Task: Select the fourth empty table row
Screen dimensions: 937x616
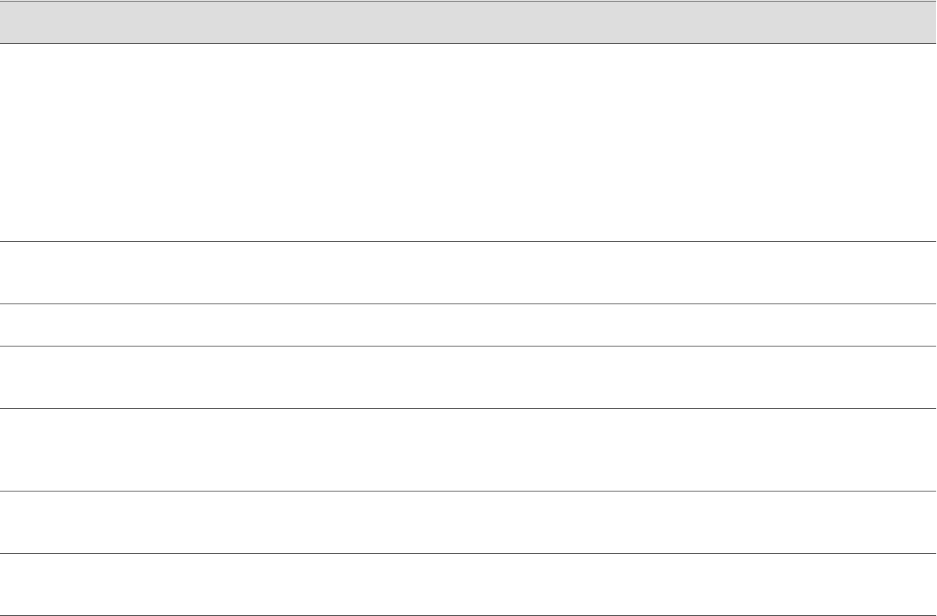Action: 468,377
